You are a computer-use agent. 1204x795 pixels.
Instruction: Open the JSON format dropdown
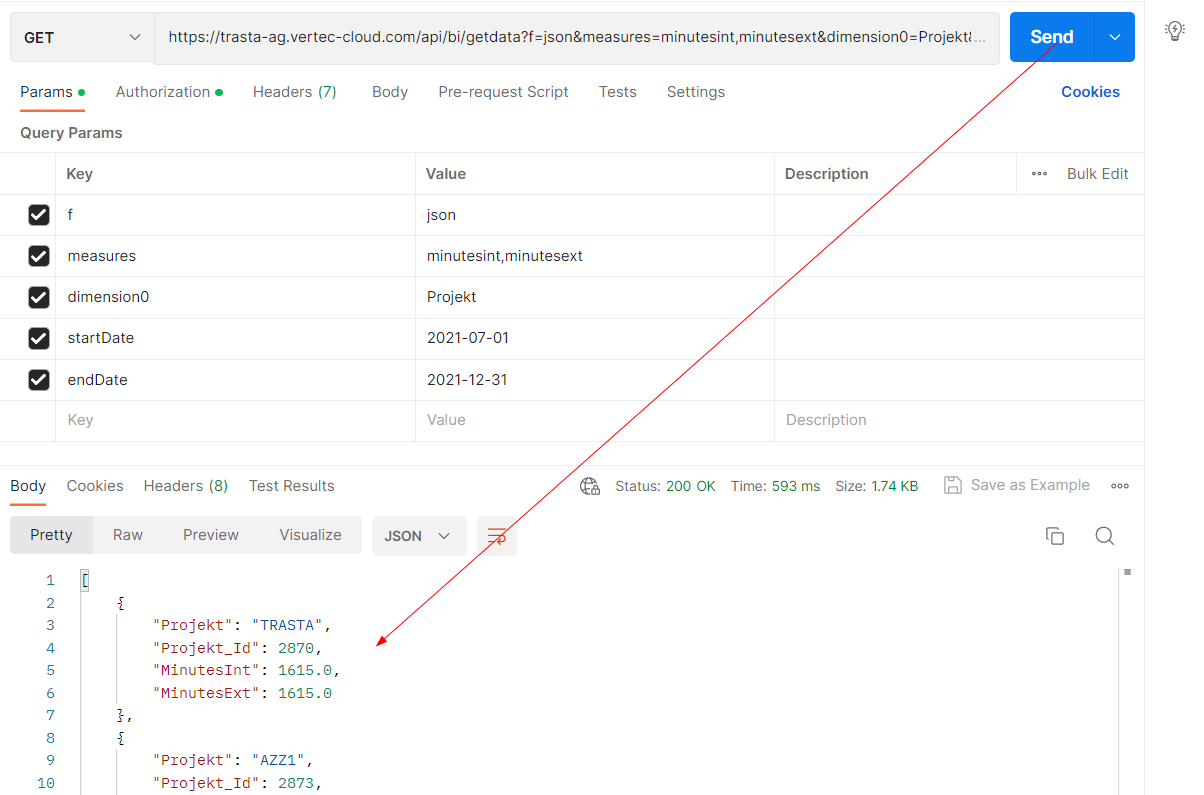pos(418,536)
